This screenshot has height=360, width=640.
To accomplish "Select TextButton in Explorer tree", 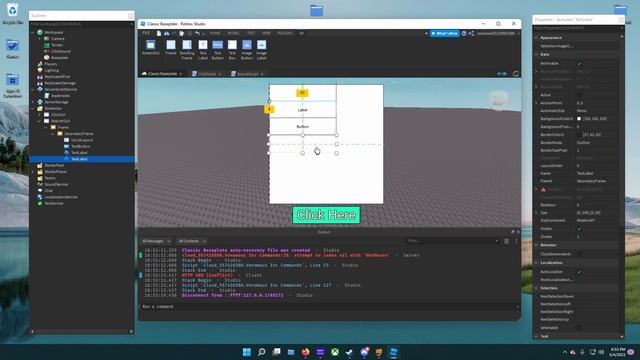I will pyautogui.click(x=80, y=146).
